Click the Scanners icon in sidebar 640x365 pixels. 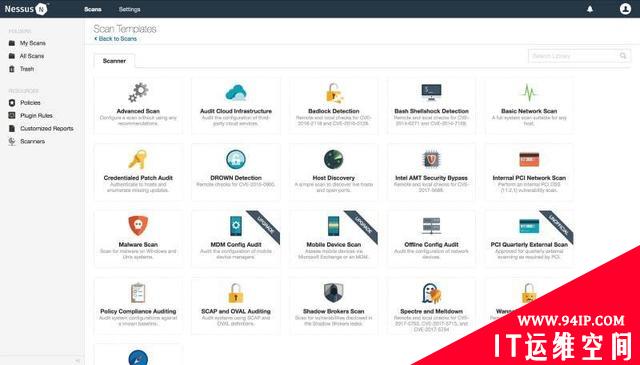(12, 142)
